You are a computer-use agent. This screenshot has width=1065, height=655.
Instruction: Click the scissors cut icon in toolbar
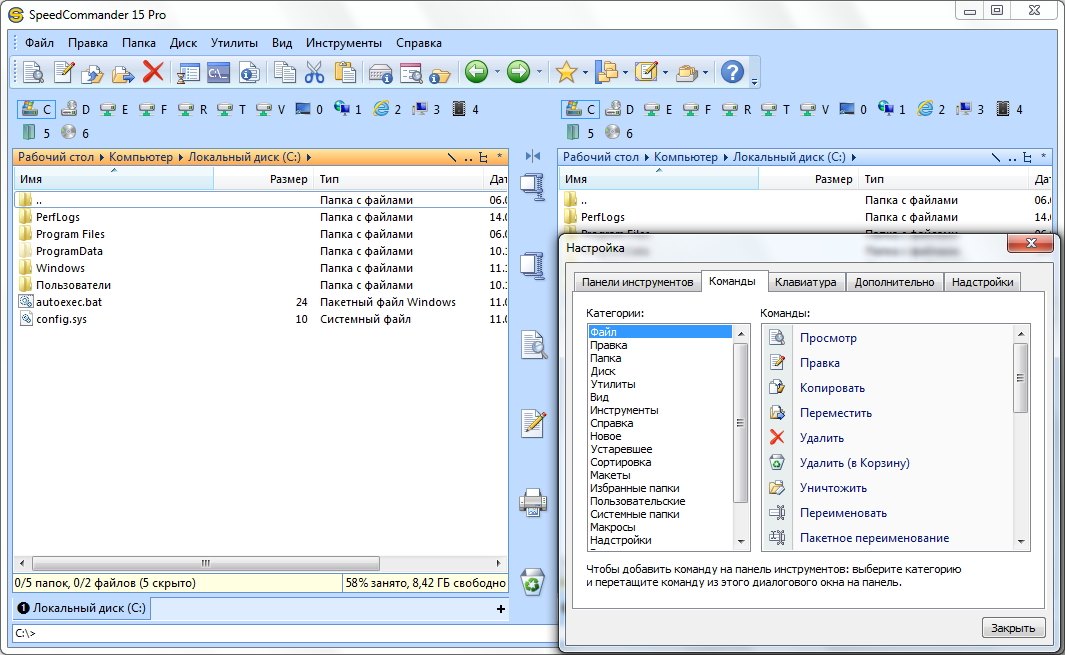tap(314, 72)
